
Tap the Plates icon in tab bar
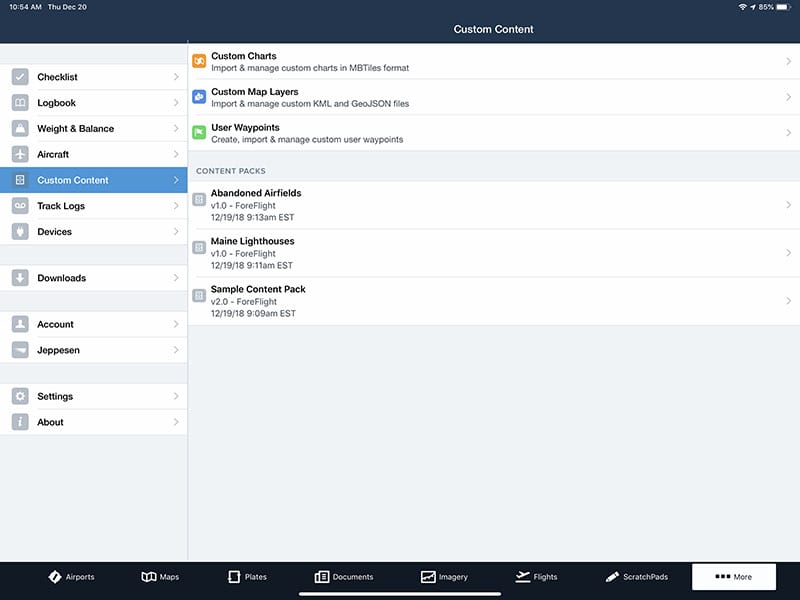[x=234, y=577]
